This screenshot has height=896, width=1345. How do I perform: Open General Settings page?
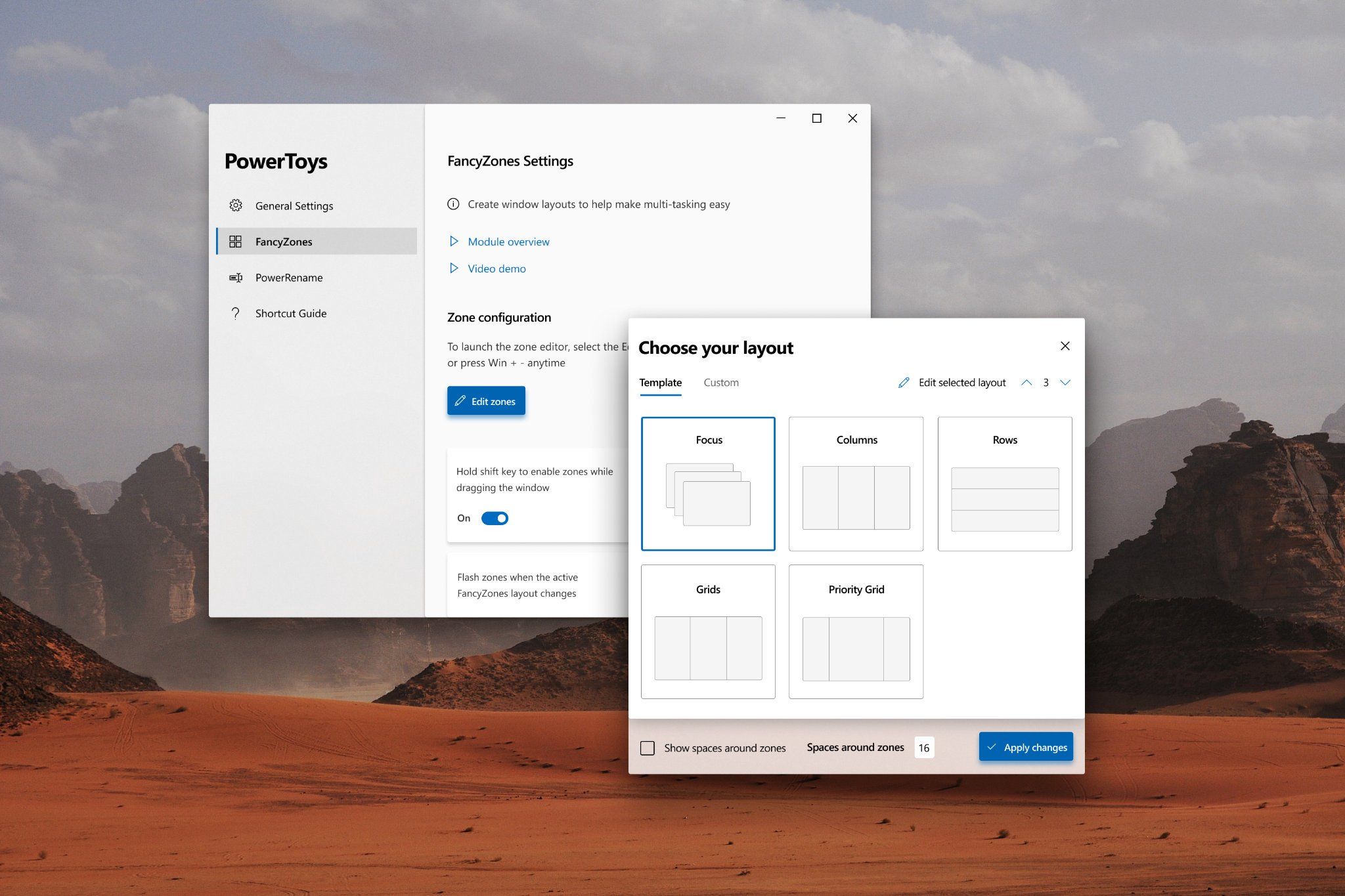(317, 205)
